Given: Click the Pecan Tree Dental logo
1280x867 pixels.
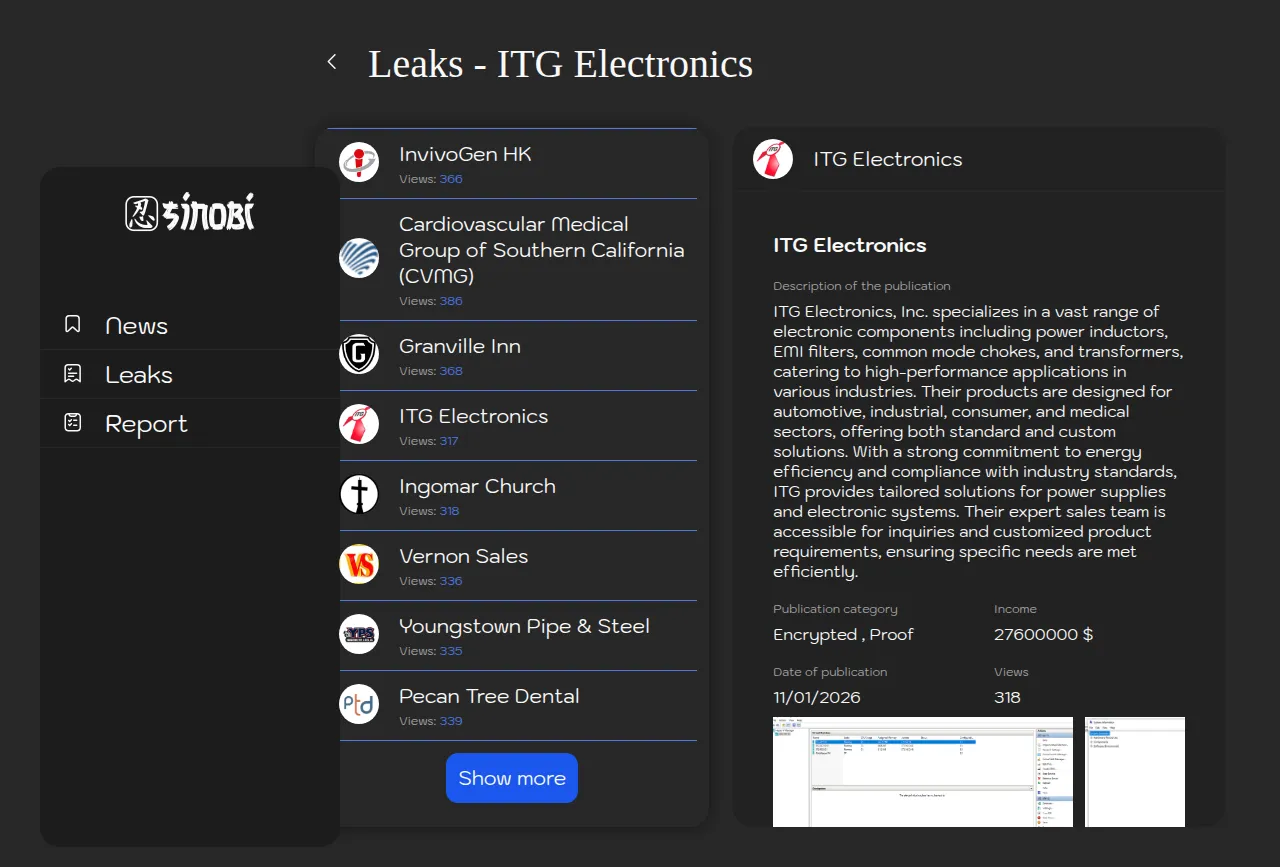Looking at the screenshot, I should tap(359, 704).
